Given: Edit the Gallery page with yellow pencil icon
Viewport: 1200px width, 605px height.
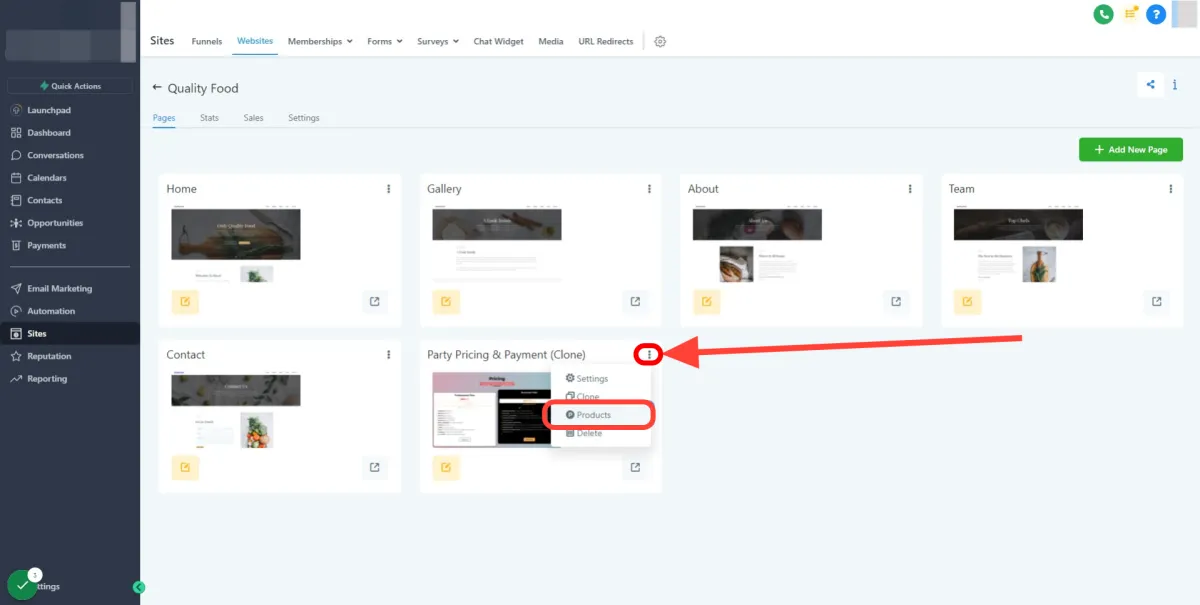Looking at the screenshot, I should click(446, 301).
